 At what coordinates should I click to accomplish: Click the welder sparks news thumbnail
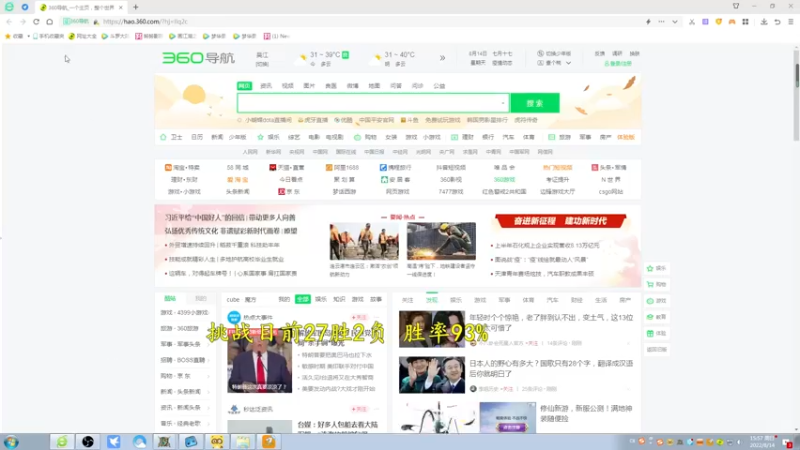441,241
